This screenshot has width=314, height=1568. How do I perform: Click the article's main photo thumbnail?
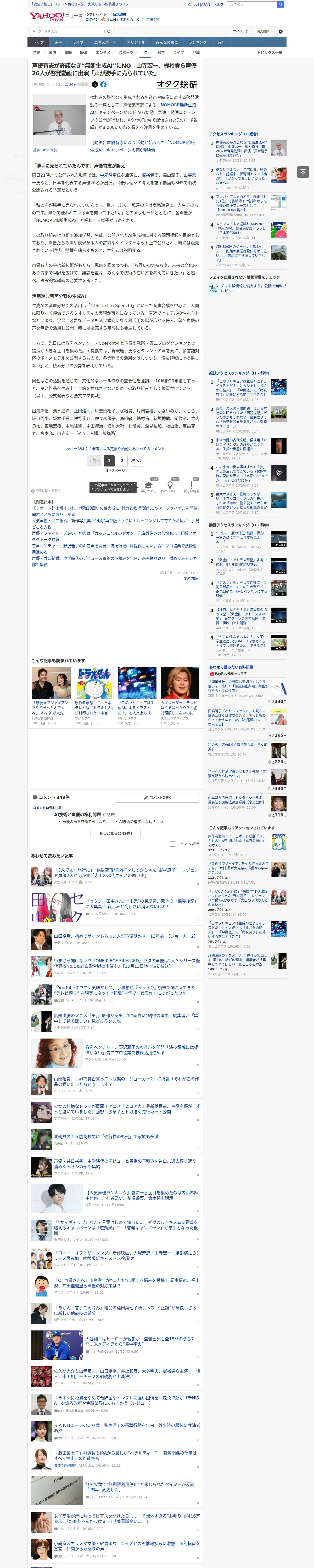tap(59, 119)
